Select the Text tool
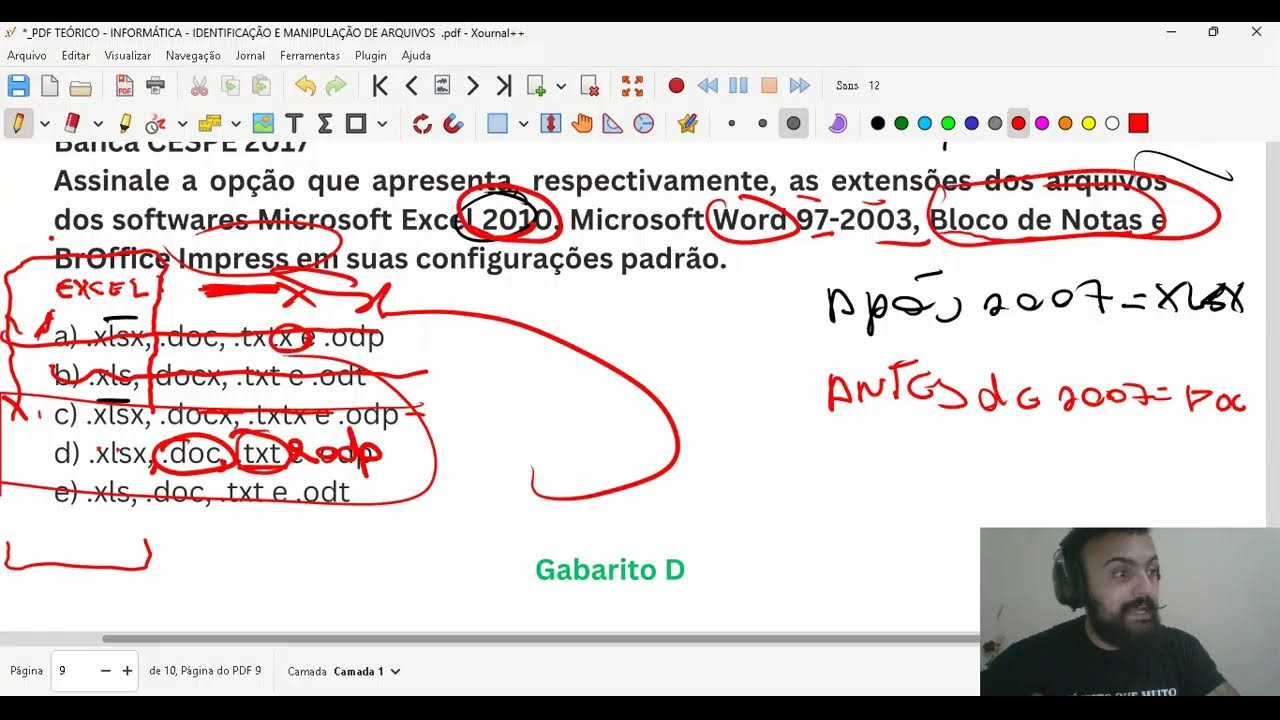This screenshot has width=1280, height=720. click(x=294, y=123)
